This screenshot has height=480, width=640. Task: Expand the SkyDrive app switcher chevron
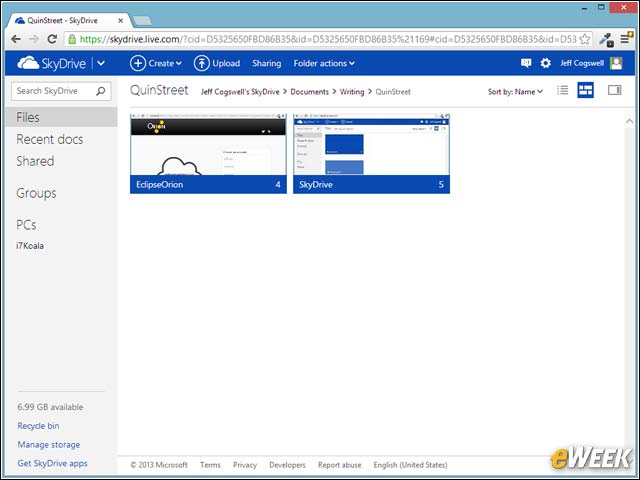101,63
